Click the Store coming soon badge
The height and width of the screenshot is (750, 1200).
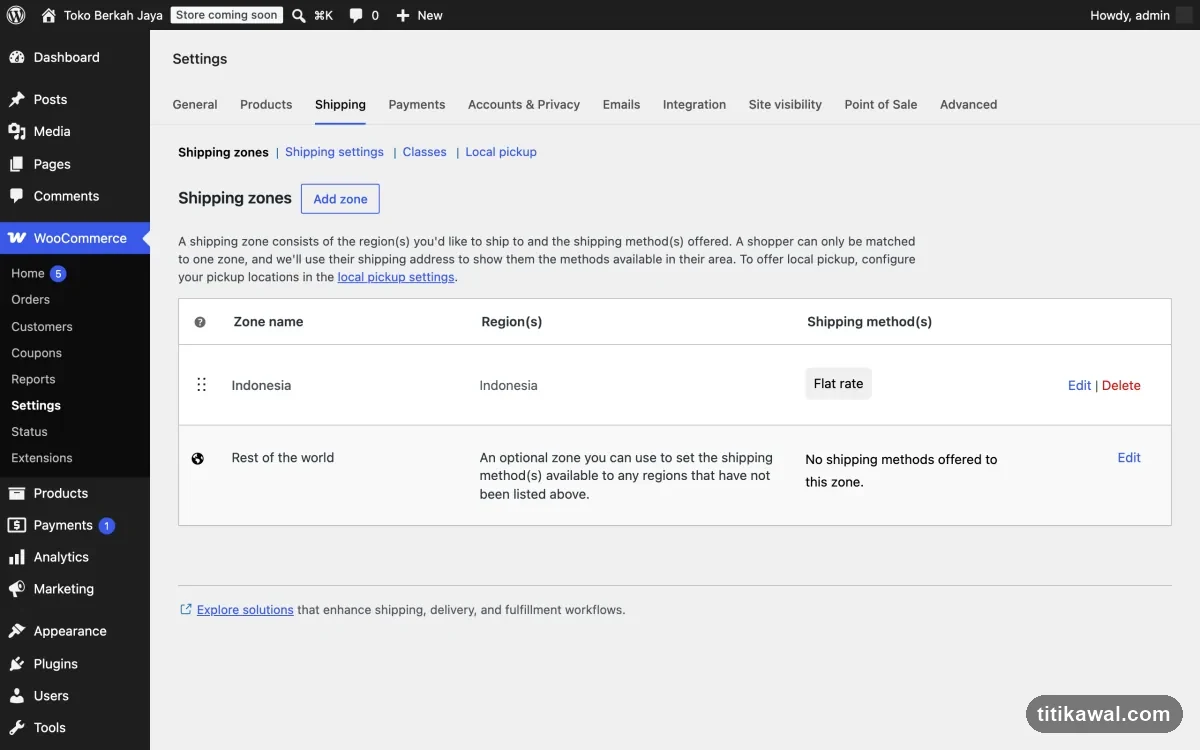pyautogui.click(x=227, y=15)
